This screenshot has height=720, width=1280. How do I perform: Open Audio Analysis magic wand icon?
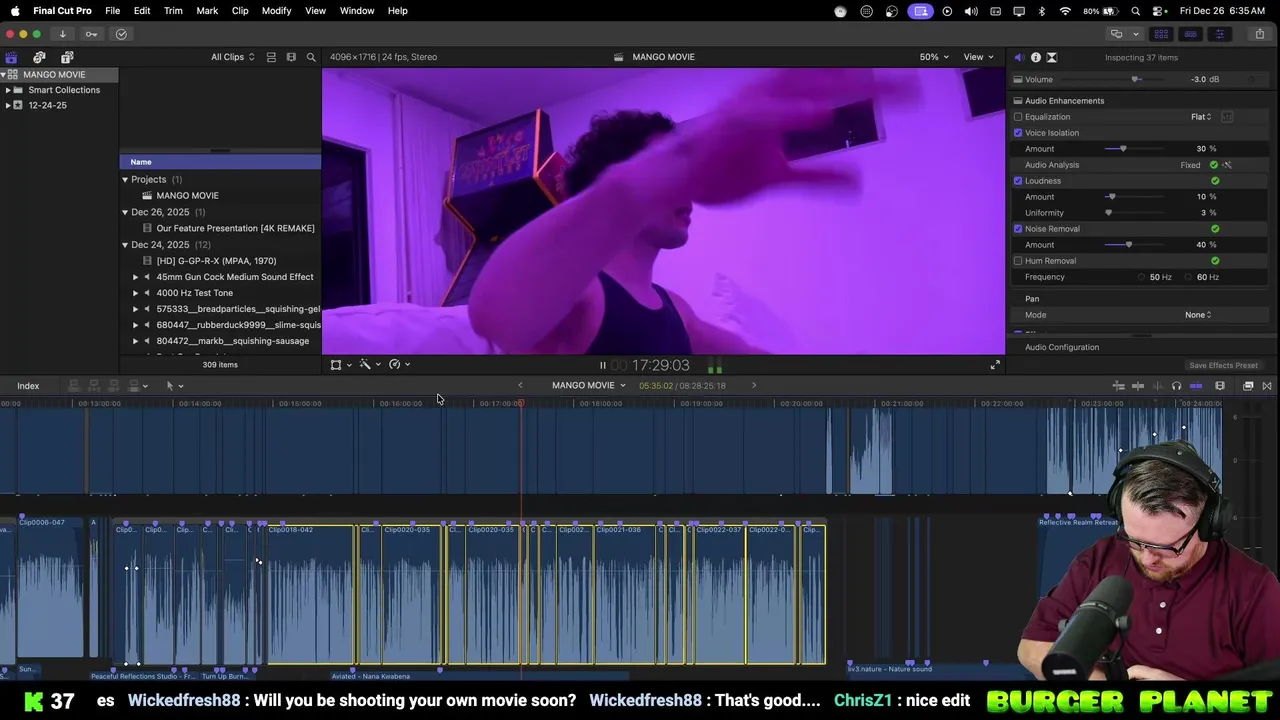1227,165
